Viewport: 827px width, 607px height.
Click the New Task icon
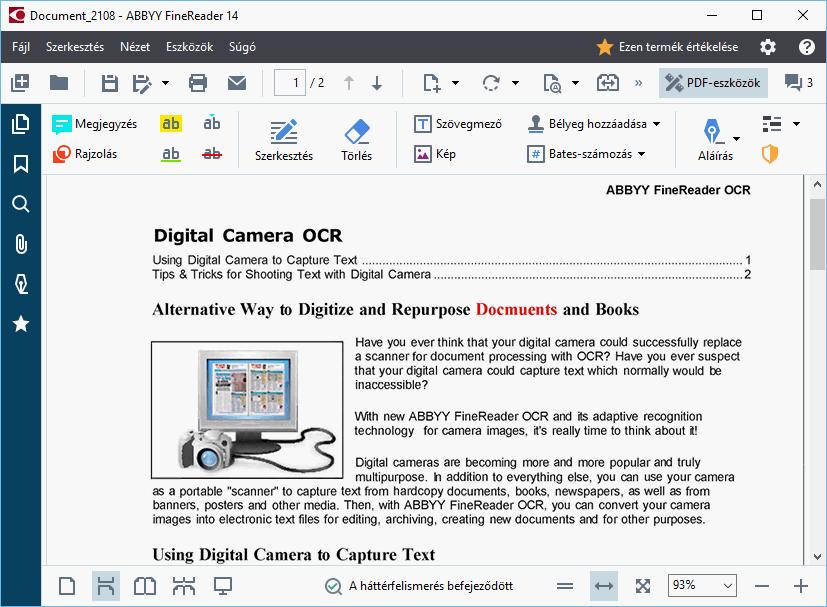click(20, 83)
